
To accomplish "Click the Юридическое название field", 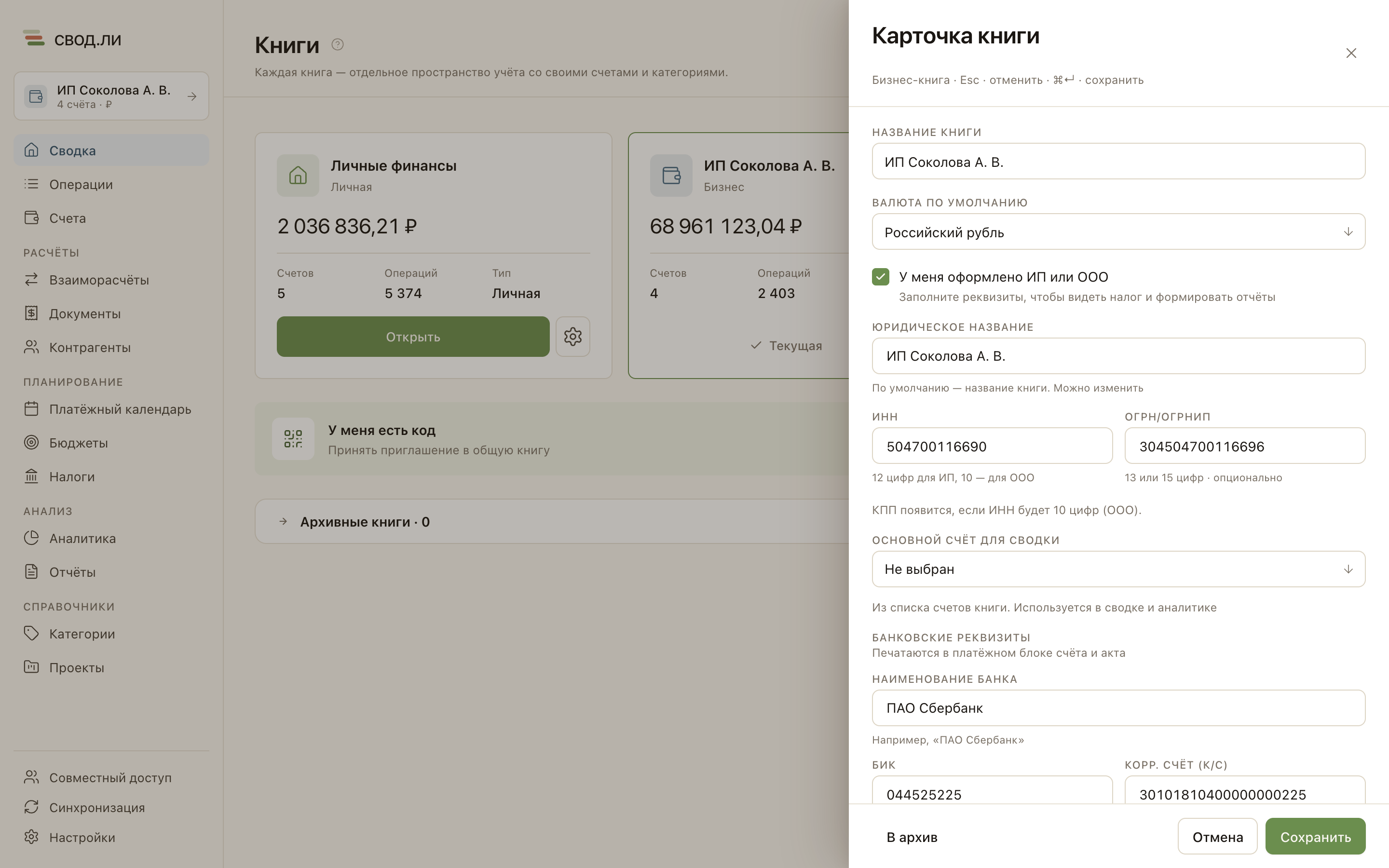I will [x=1118, y=356].
